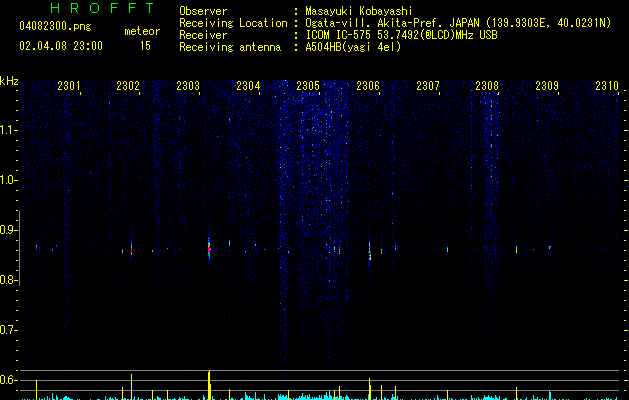Click the 2304 time axis label
The height and width of the screenshot is (400, 629).
pos(248,86)
